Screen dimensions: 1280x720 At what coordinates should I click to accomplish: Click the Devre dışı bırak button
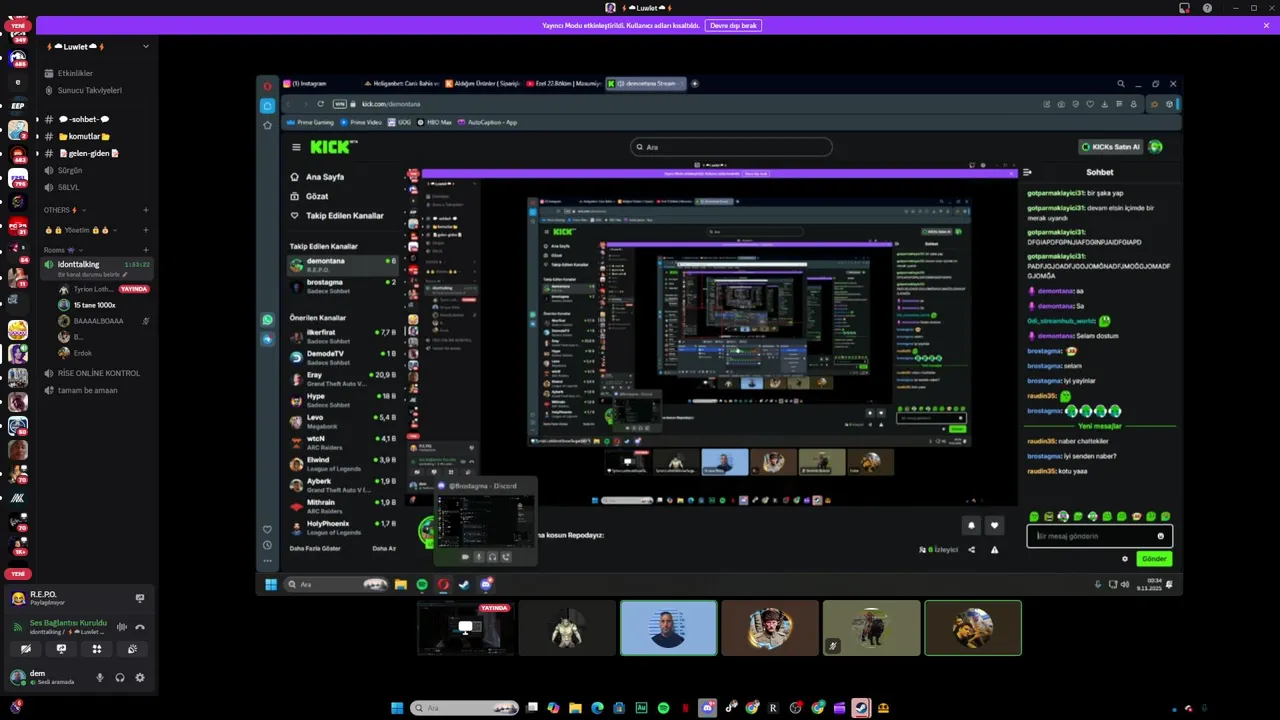click(x=733, y=25)
